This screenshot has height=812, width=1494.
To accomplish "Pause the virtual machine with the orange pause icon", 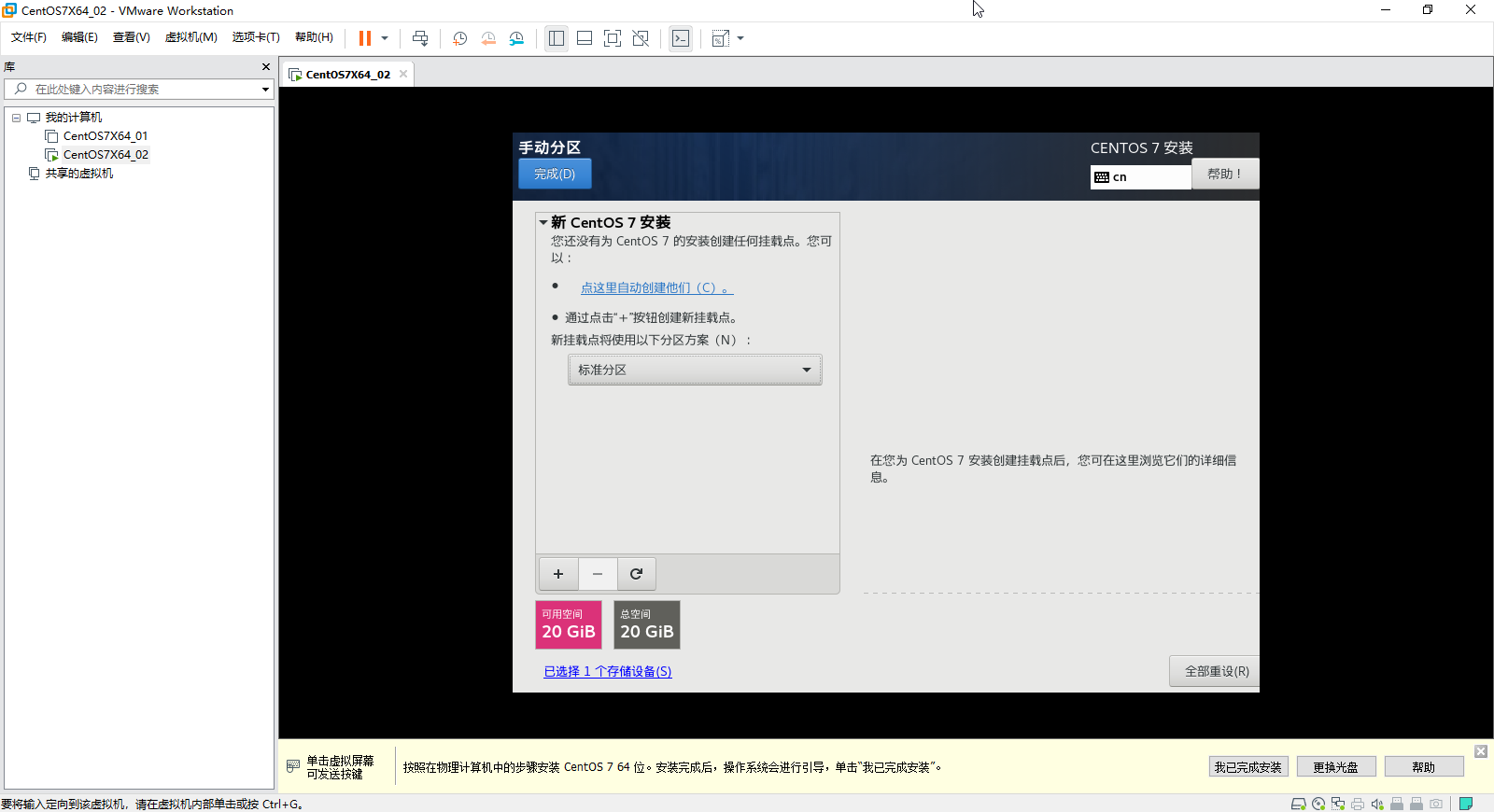I will coord(365,38).
